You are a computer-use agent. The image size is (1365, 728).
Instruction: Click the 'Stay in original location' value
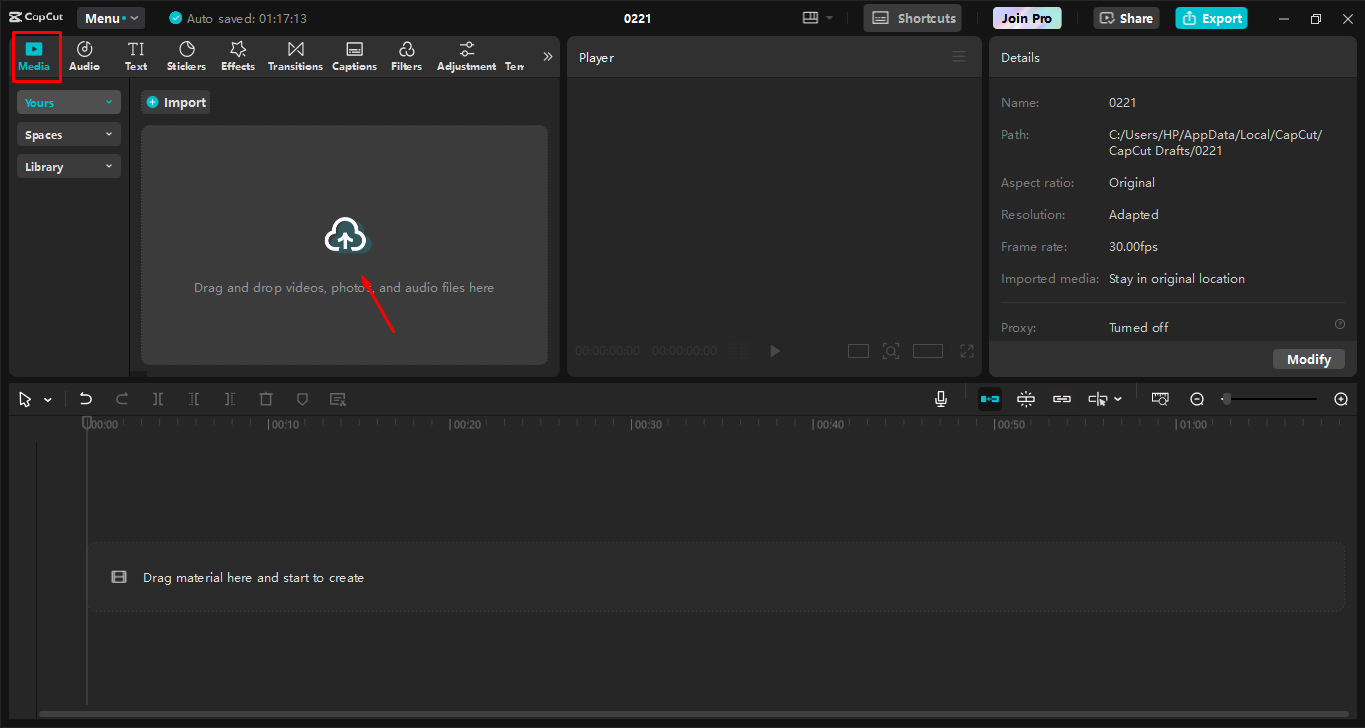(x=1177, y=278)
